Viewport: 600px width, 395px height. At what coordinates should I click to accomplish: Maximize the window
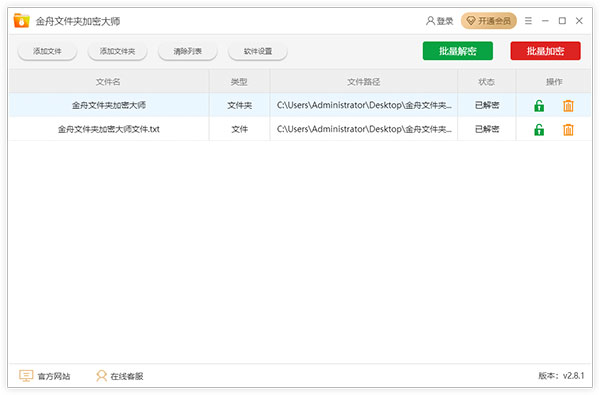pos(562,21)
